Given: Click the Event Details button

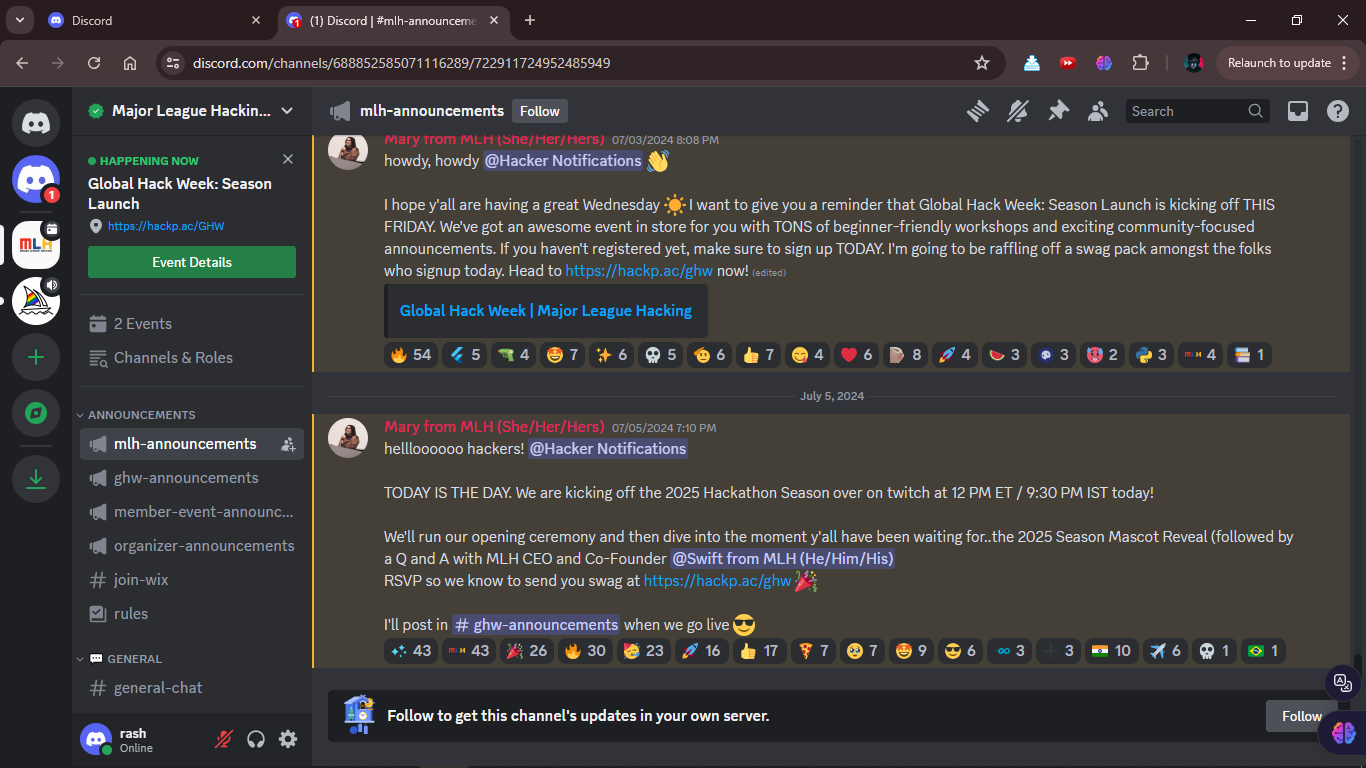Looking at the screenshot, I should coord(192,262).
